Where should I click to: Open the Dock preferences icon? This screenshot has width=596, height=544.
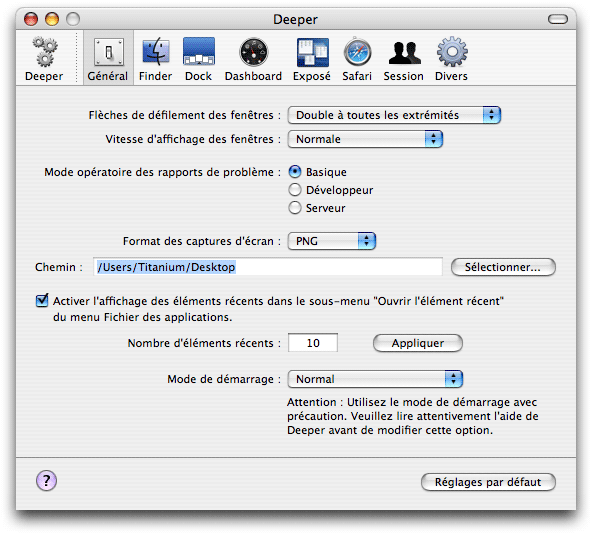click(199, 51)
